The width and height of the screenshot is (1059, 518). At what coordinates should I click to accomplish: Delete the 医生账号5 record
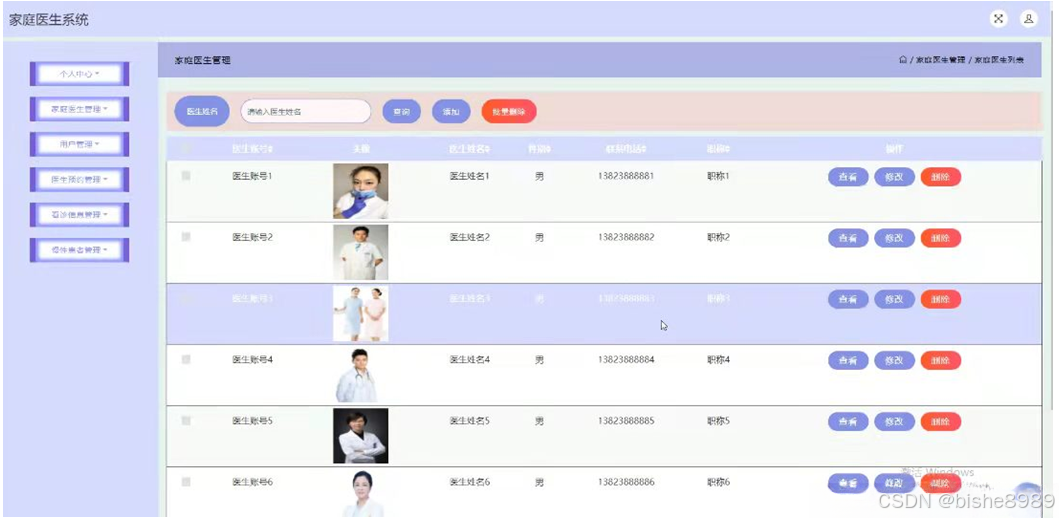(x=941, y=421)
